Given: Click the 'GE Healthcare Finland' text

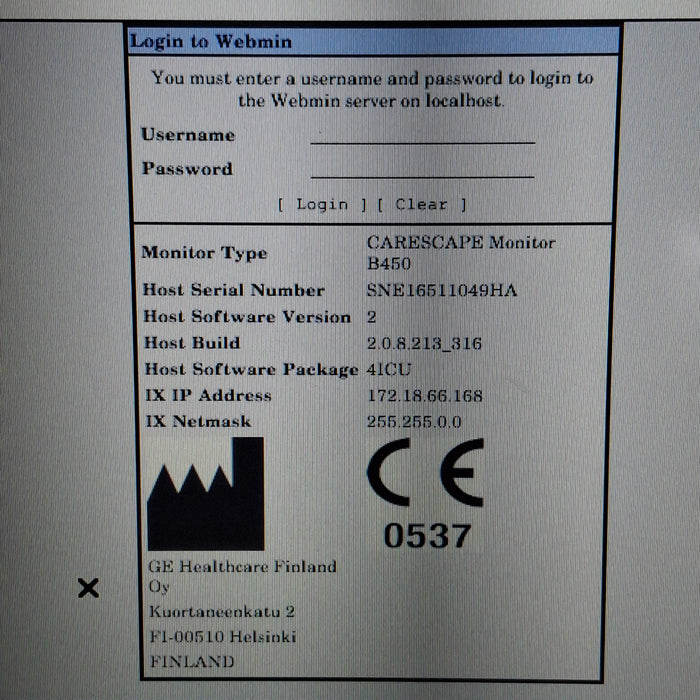Looking at the screenshot, I should point(242,567).
